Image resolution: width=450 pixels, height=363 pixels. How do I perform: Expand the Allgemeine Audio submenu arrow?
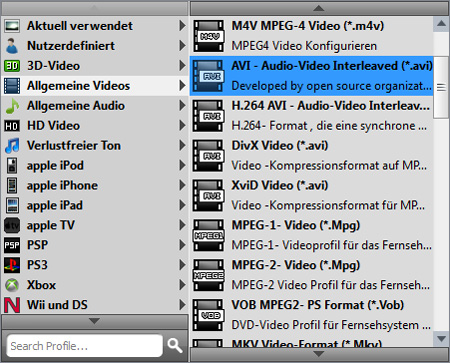(182, 106)
